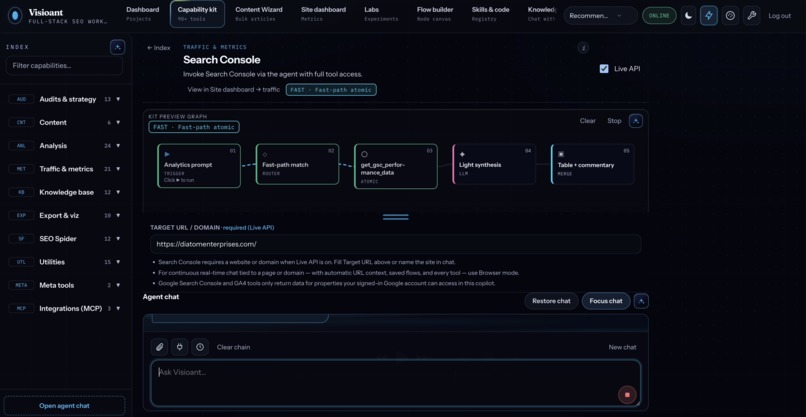This screenshot has height=417, width=806.
Task: Click the ONLINE status pill
Action: coord(659,15)
